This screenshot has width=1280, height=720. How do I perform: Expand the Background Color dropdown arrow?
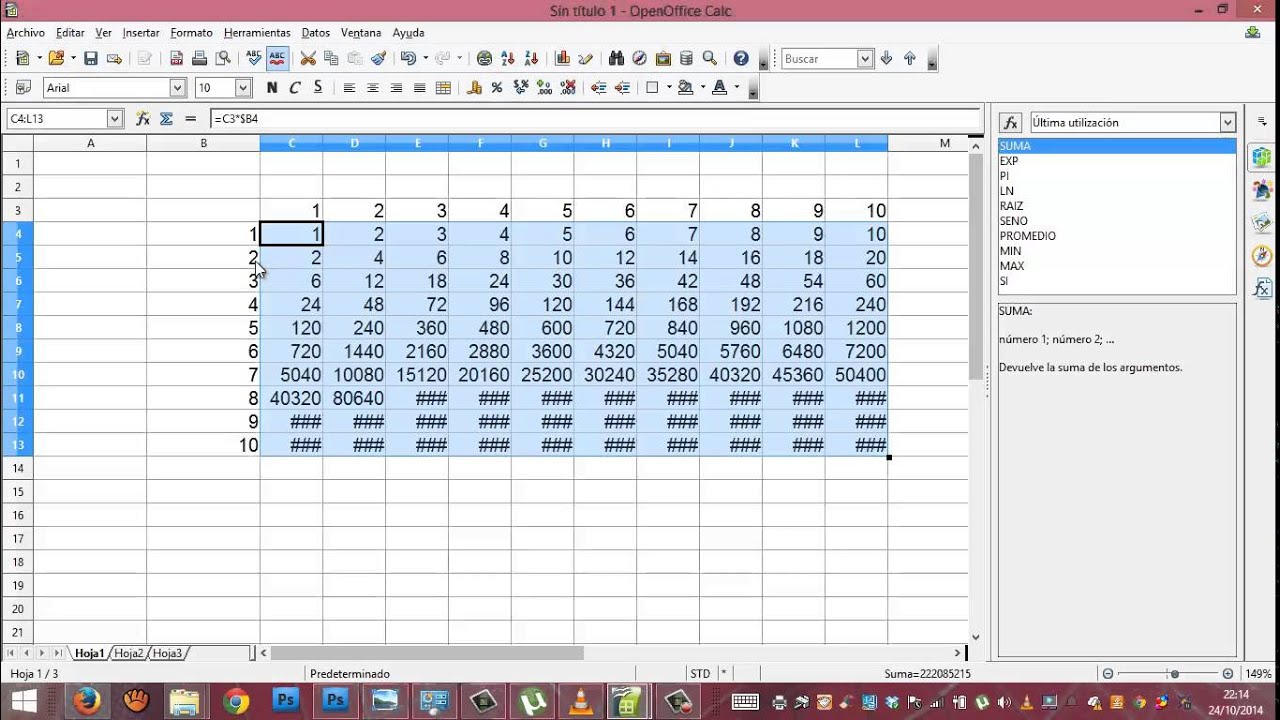[x=702, y=88]
